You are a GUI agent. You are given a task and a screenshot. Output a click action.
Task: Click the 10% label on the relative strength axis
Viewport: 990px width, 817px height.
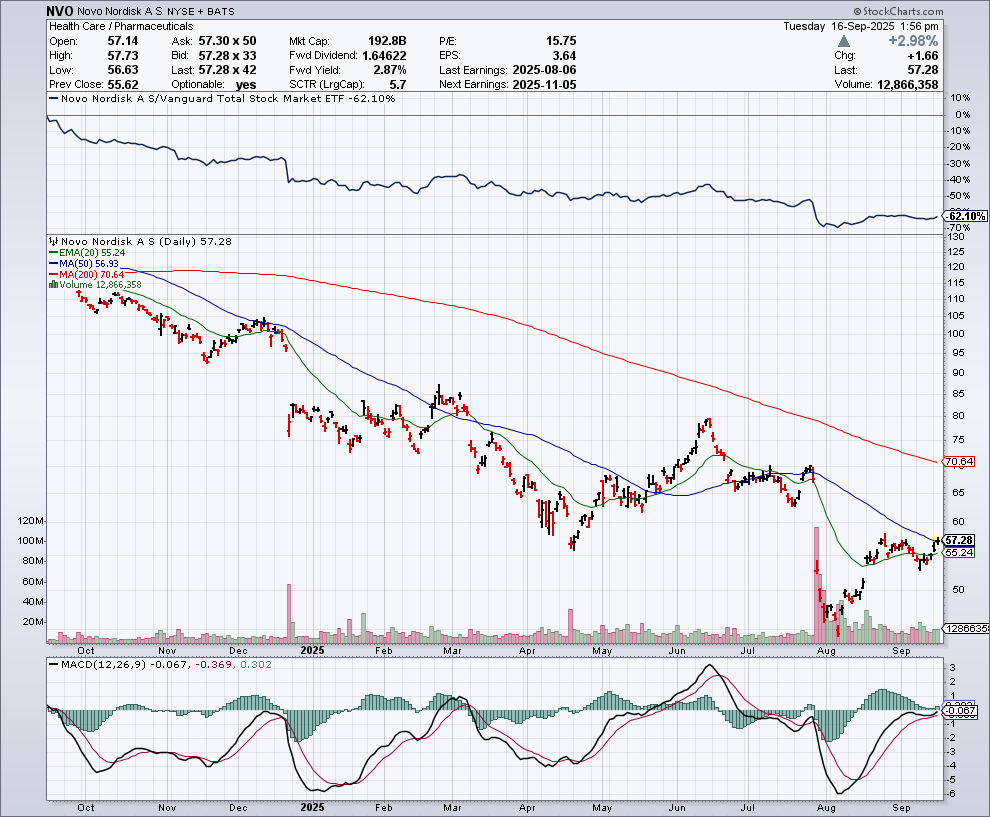960,98
